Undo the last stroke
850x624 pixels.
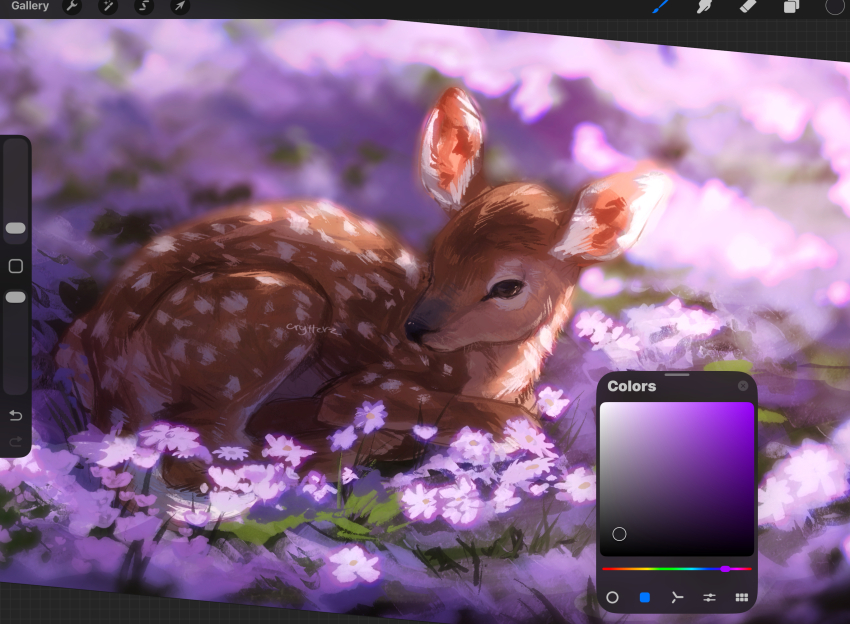click(x=14, y=415)
